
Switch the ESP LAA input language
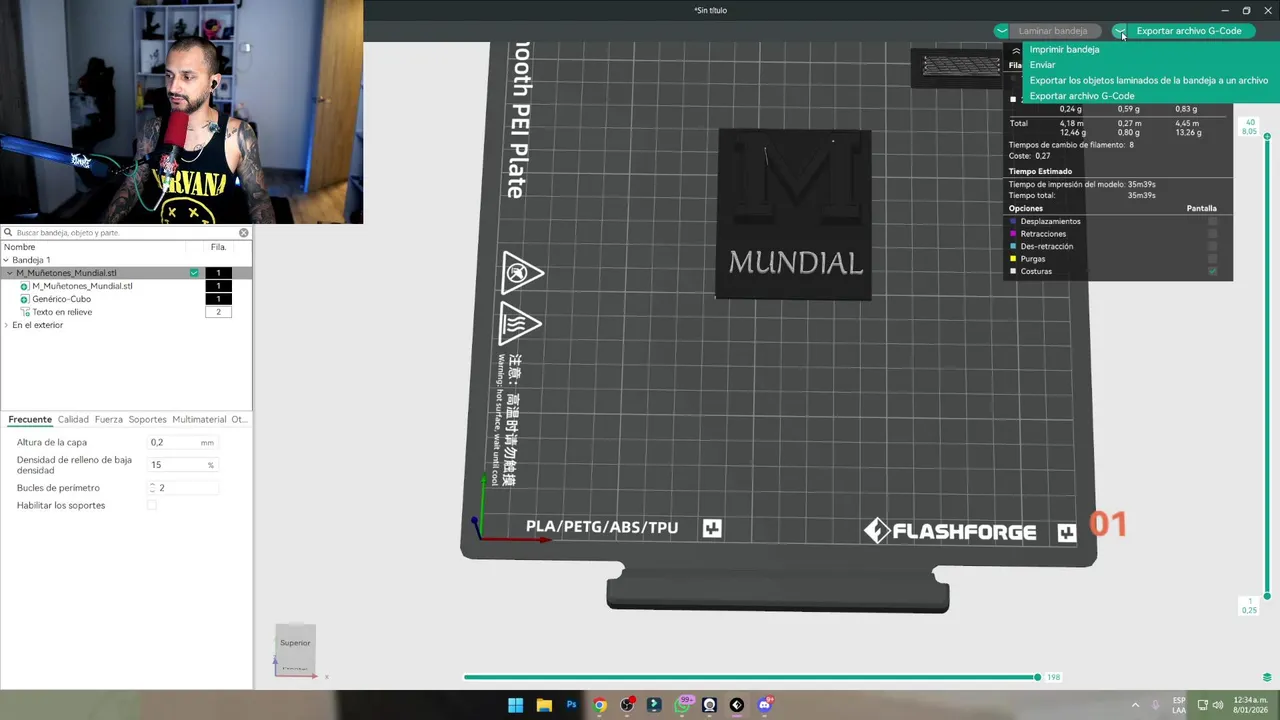[1179, 705]
